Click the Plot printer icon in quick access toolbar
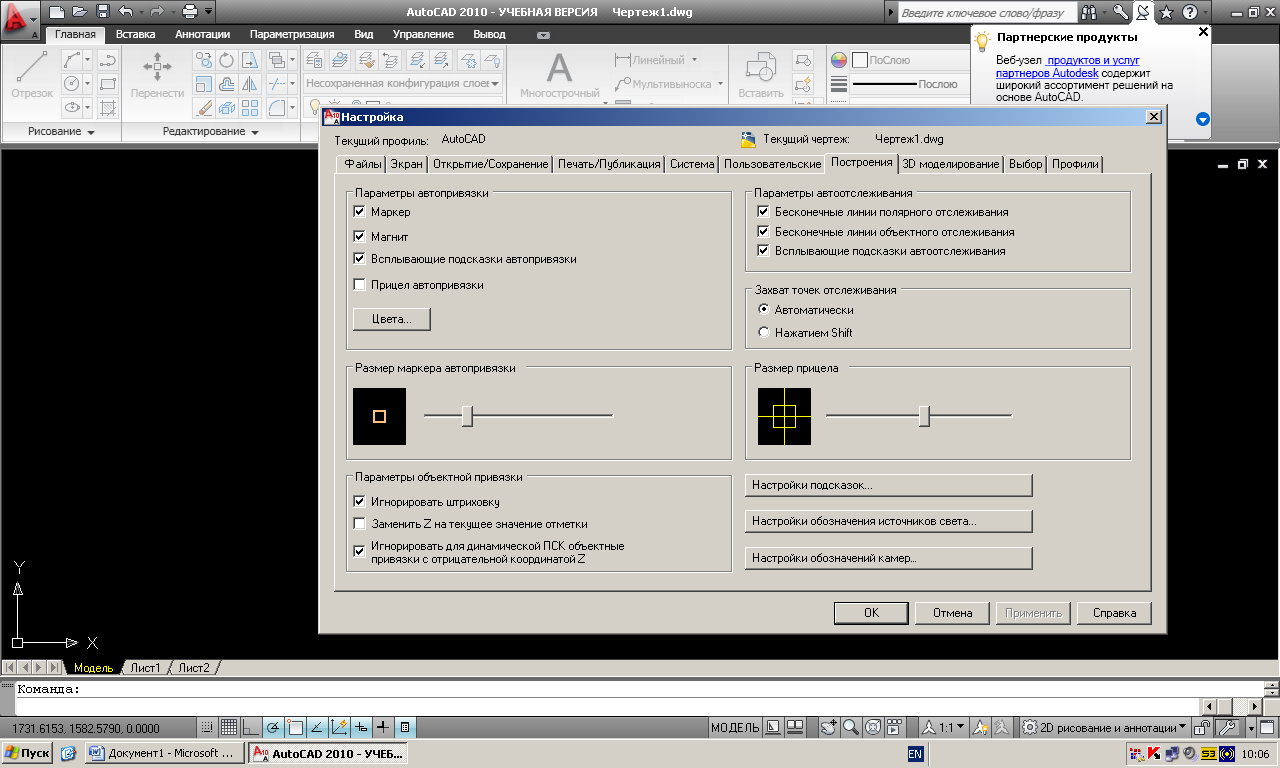1280x768 pixels. coord(189,12)
